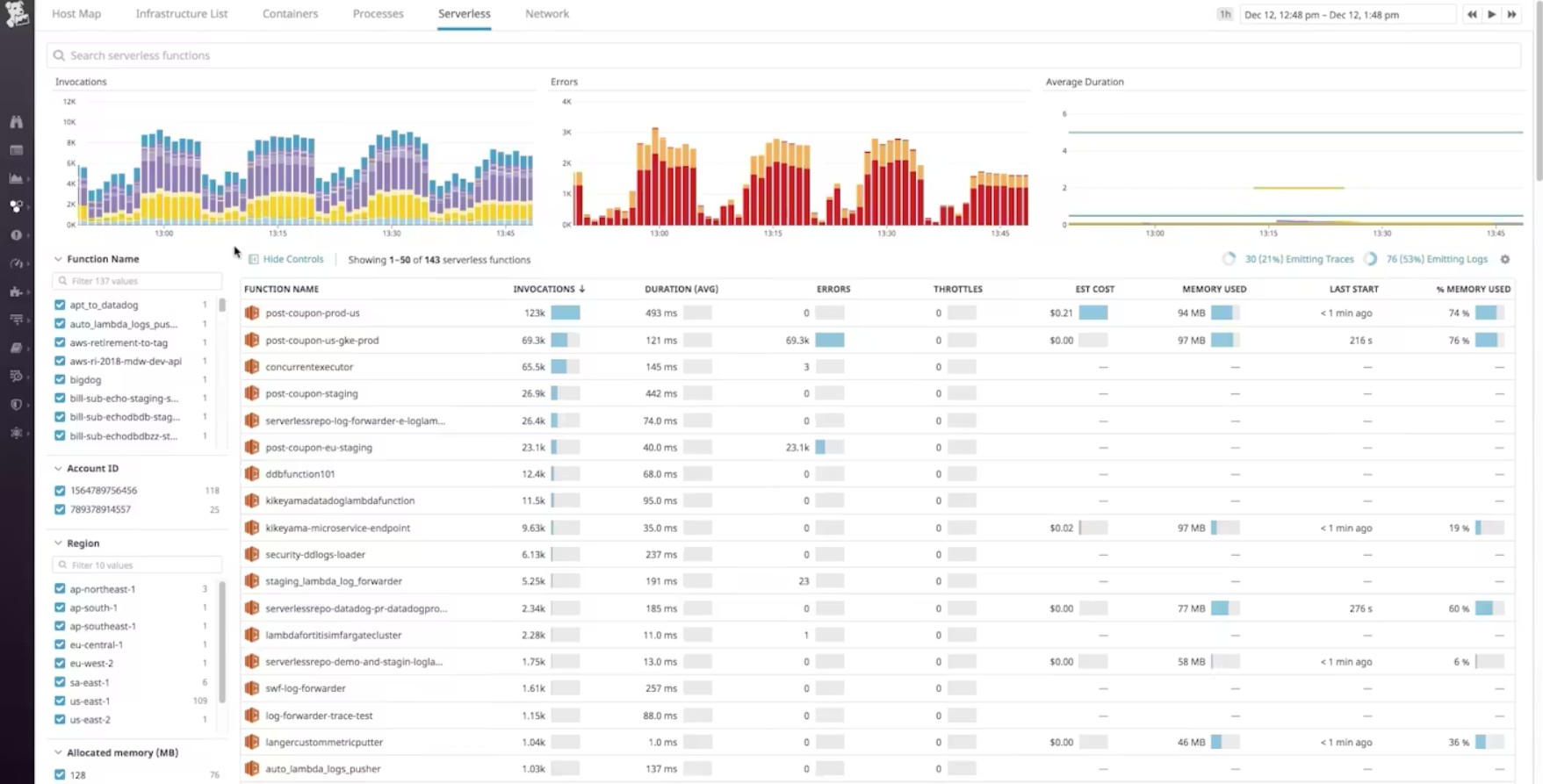Uncheck account ID 1564789756456
The image size is (1543, 784).
(60, 491)
